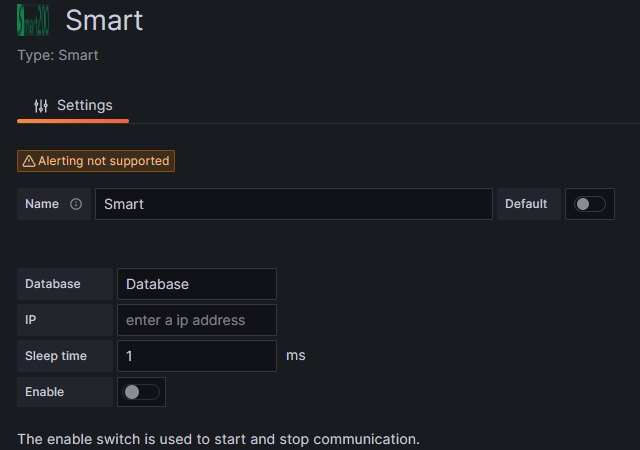Toggle the Default switch on
Screen dimensions: 640x450
(590, 204)
